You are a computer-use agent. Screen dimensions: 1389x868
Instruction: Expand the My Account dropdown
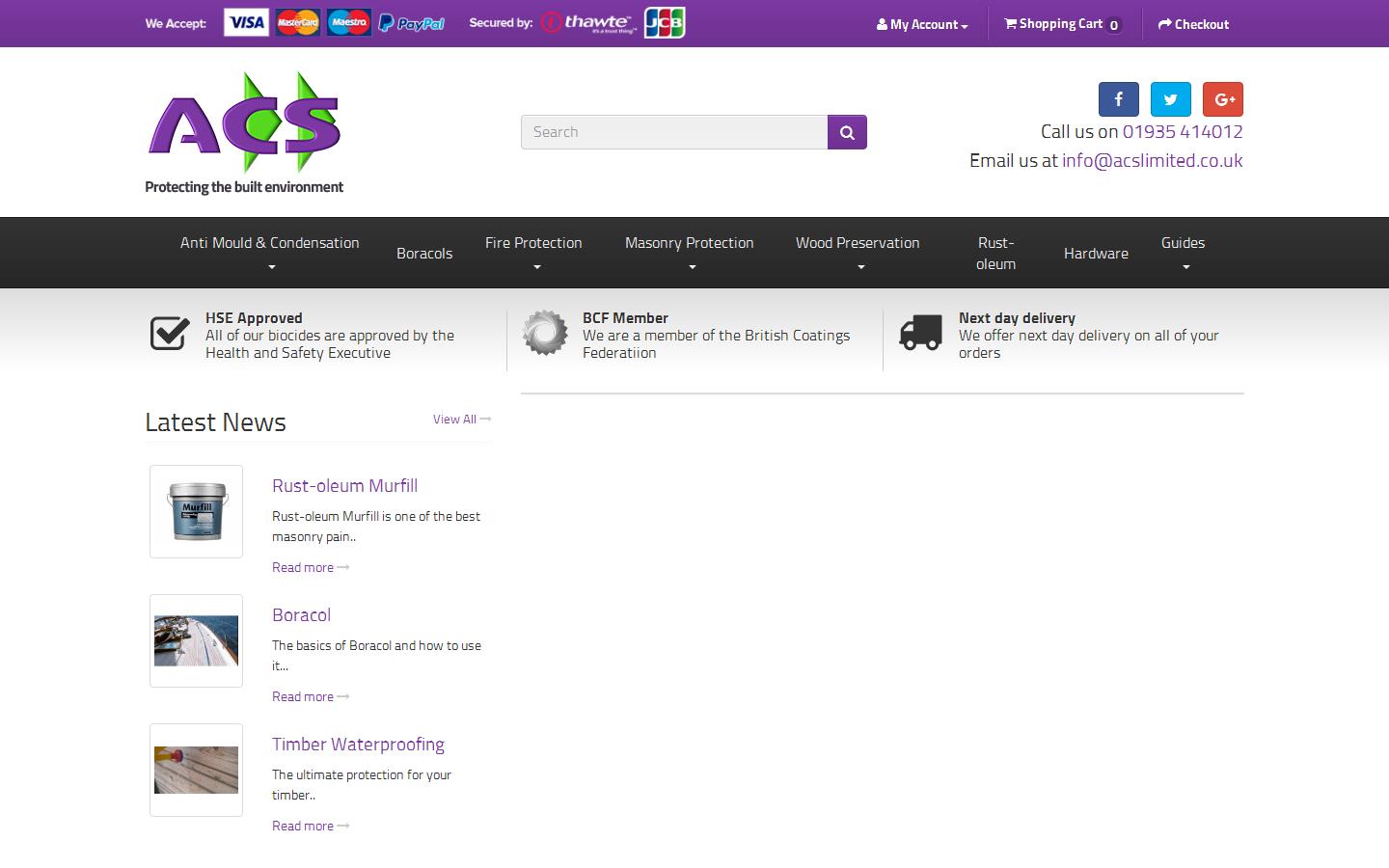921,24
